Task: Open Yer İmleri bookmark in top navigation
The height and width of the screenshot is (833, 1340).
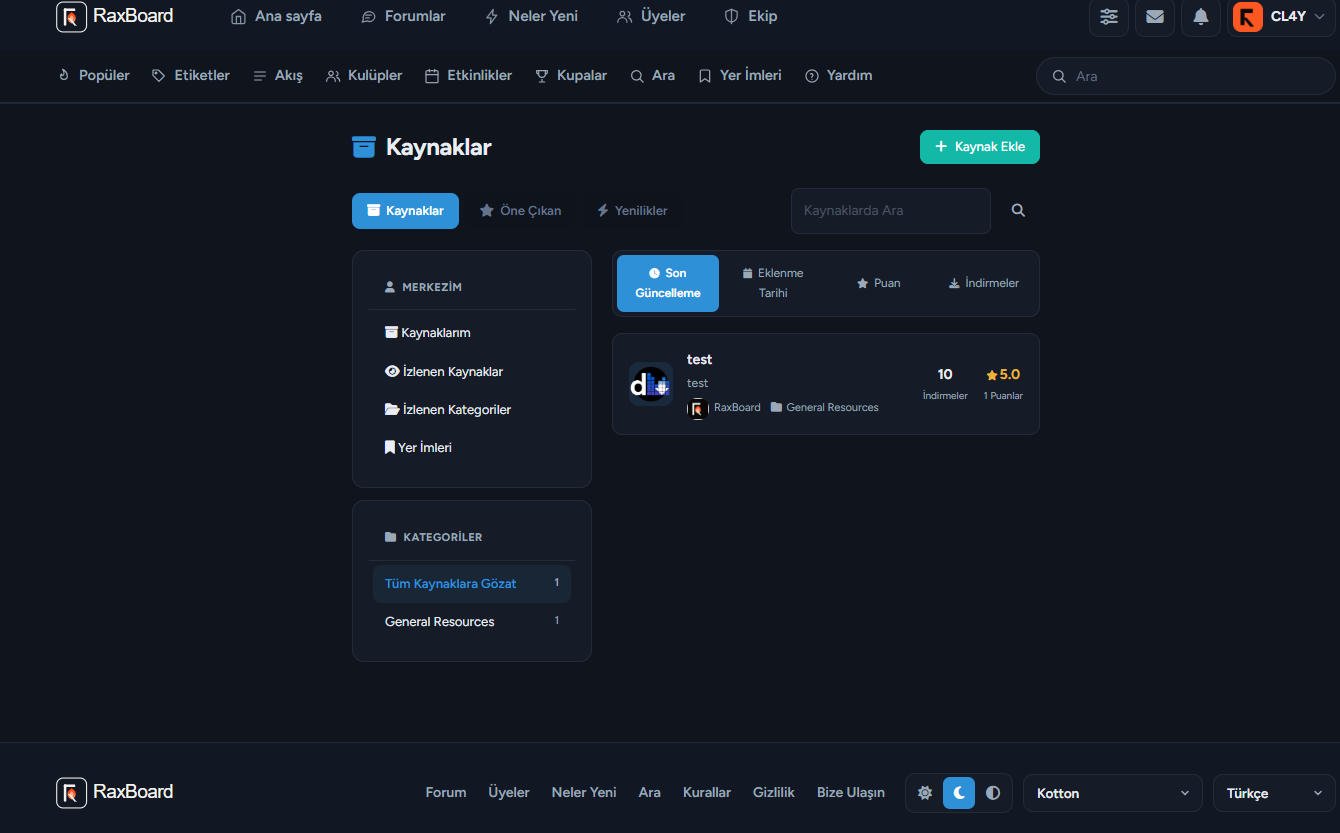Action: (x=740, y=75)
